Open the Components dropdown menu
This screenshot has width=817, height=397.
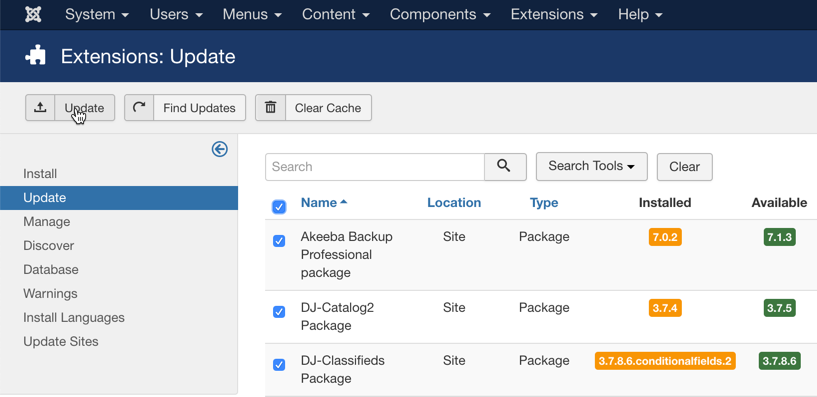[x=440, y=15]
